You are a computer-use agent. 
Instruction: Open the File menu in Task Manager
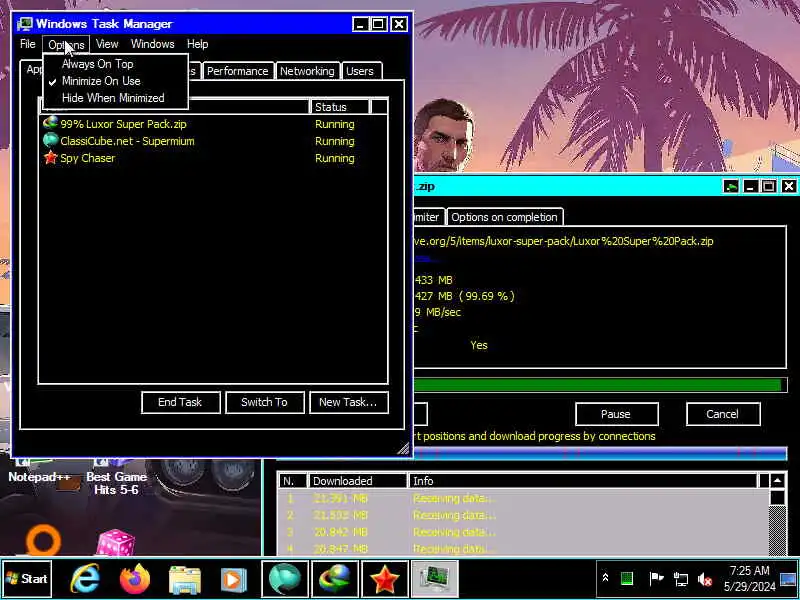(x=28, y=44)
